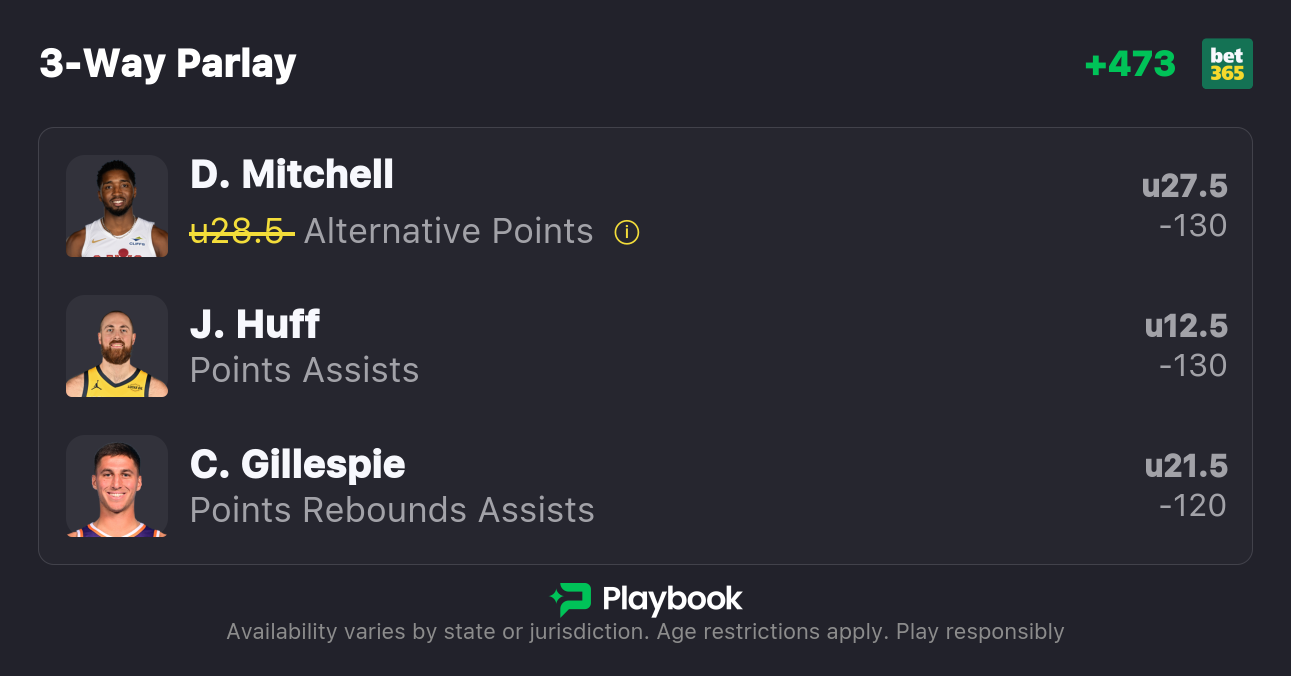Select the u27.5 line for Mitchell
The width and height of the screenshot is (1291, 676).
pyautogui.click(x=1184, y=186)
